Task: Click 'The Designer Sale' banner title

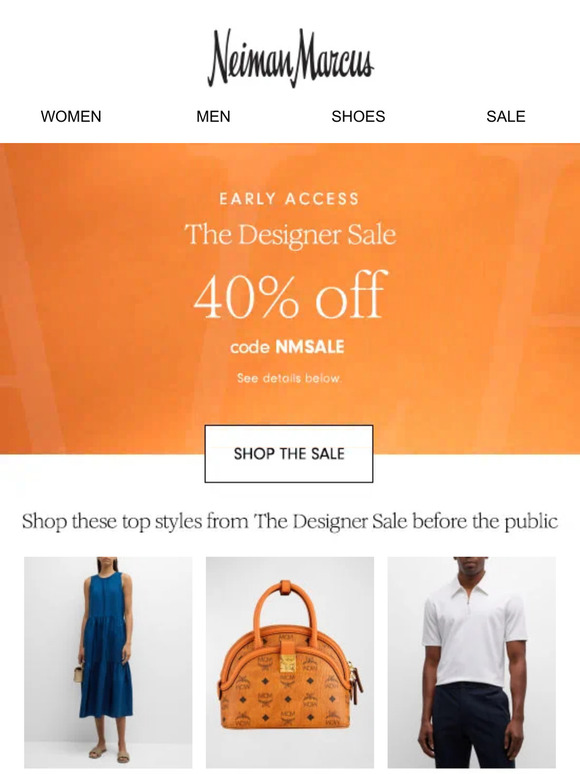Action: [290, 235]
